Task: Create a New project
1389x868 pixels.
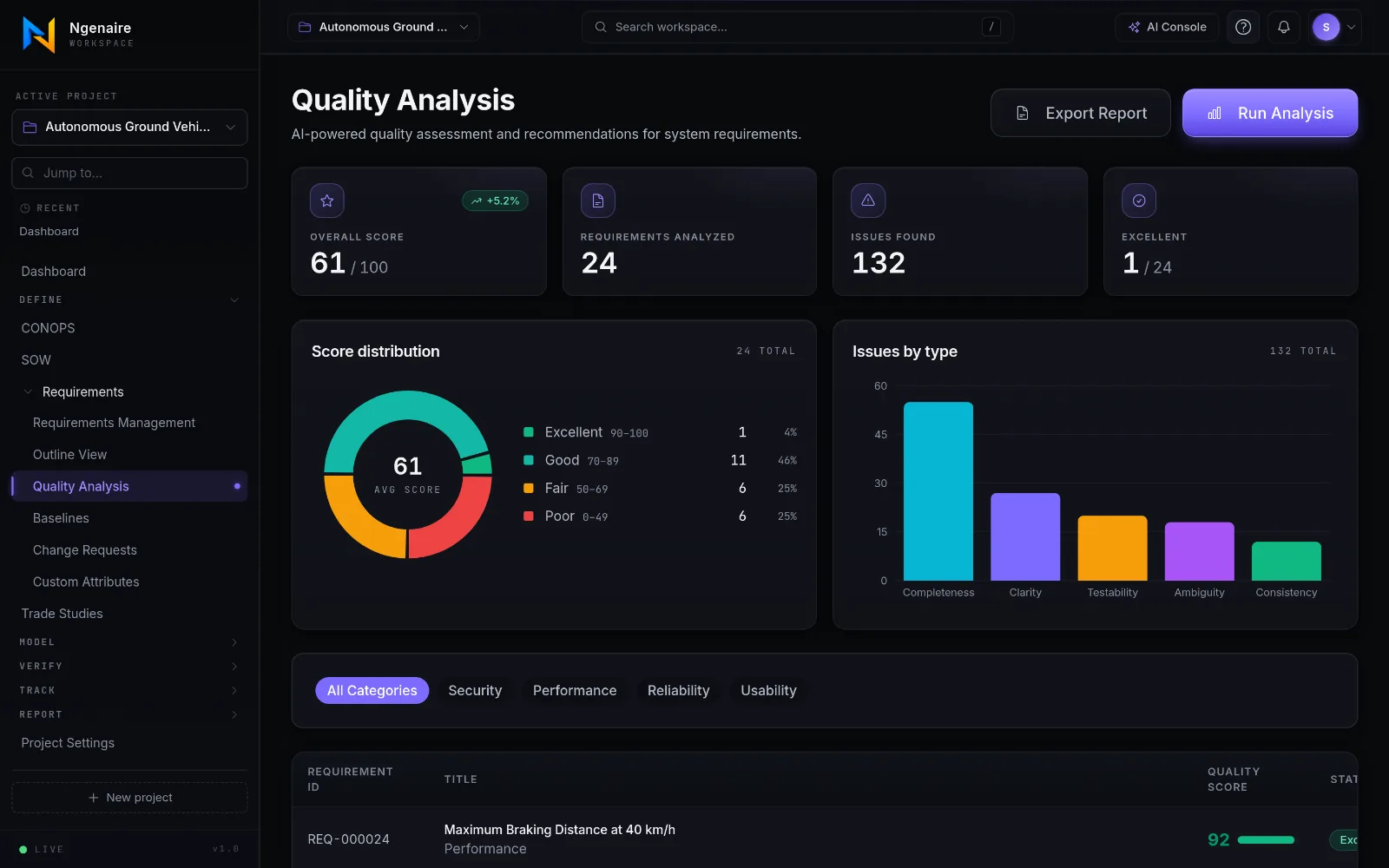Action: point(129,798)
